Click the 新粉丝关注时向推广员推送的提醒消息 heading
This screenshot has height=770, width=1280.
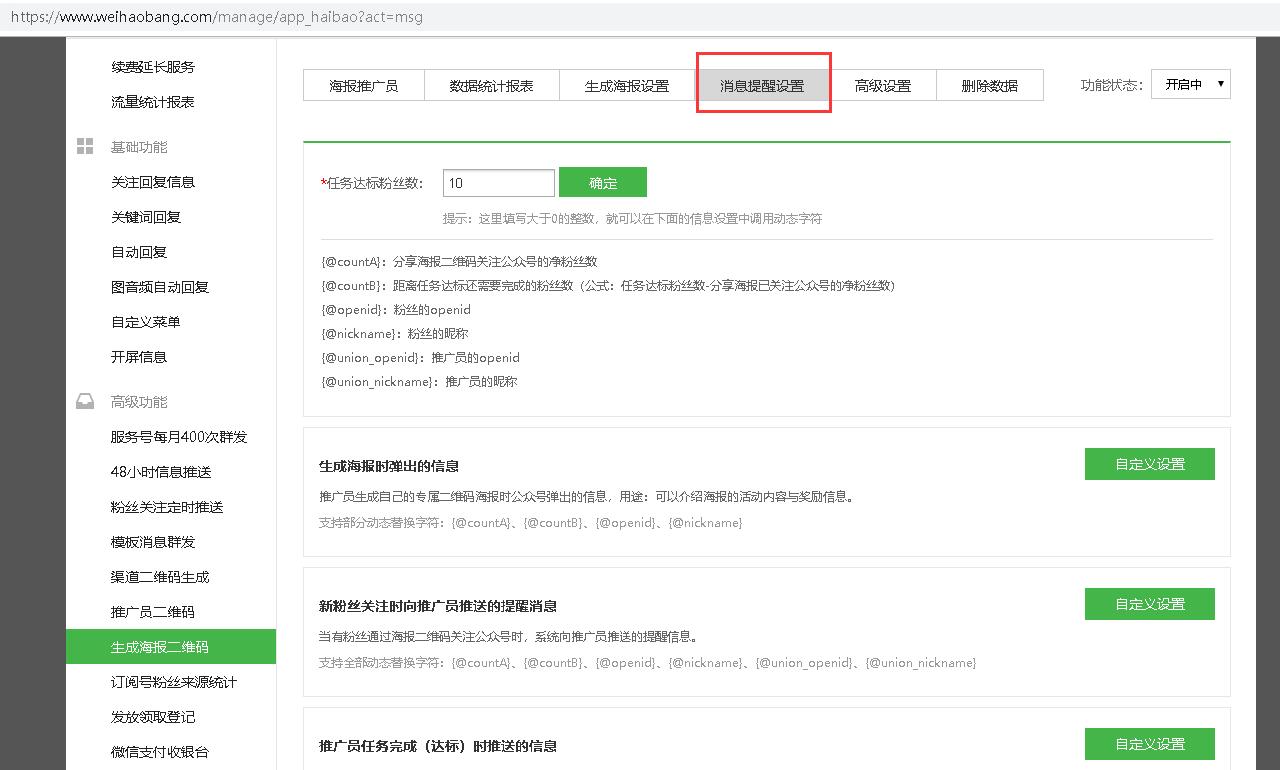pyautogui.click(x=438, y=606)
